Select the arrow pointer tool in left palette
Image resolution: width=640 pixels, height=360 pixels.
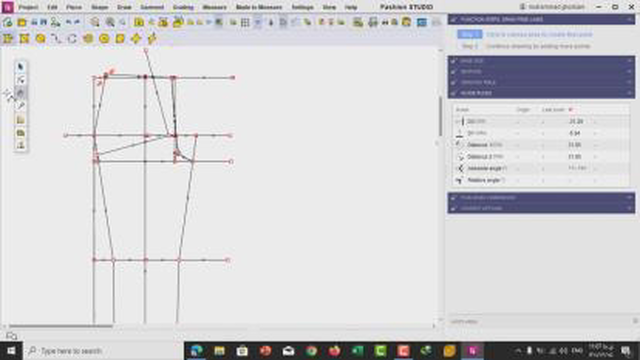(x=20, y=67)
